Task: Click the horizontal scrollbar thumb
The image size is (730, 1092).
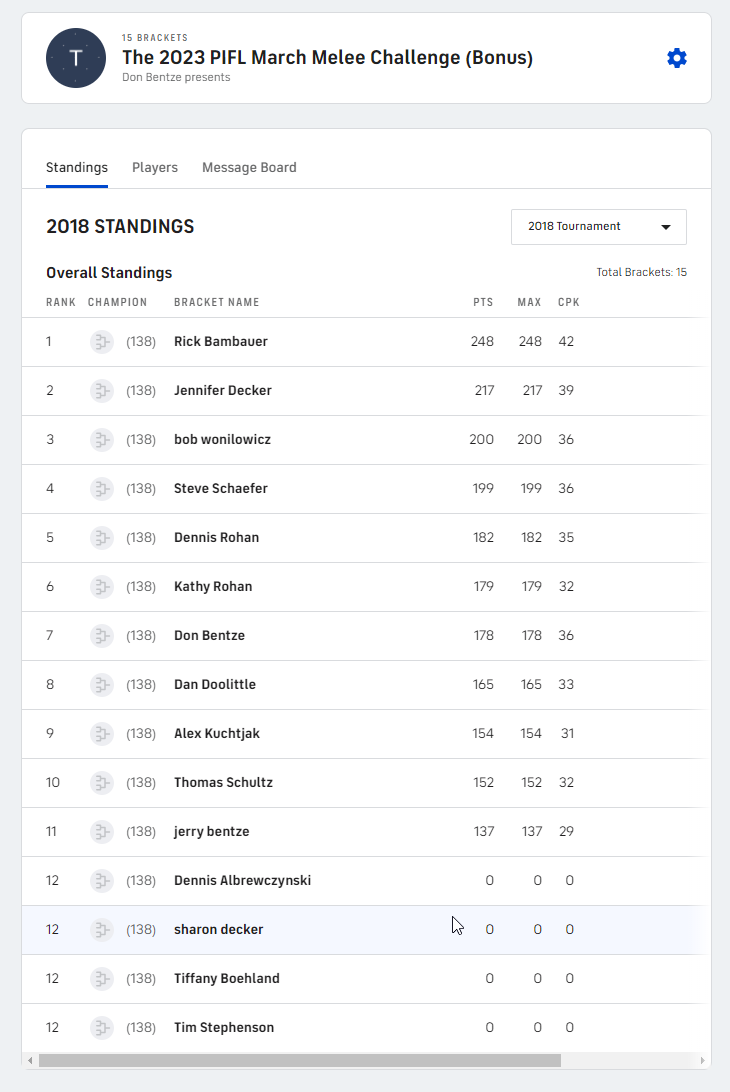Action: 300,1061
